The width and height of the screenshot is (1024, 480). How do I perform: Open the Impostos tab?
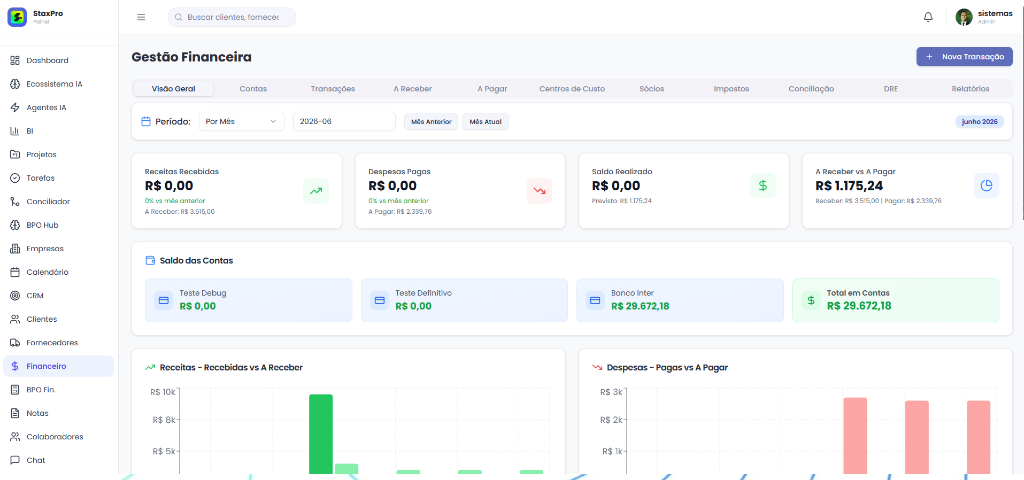click(731, 88)
